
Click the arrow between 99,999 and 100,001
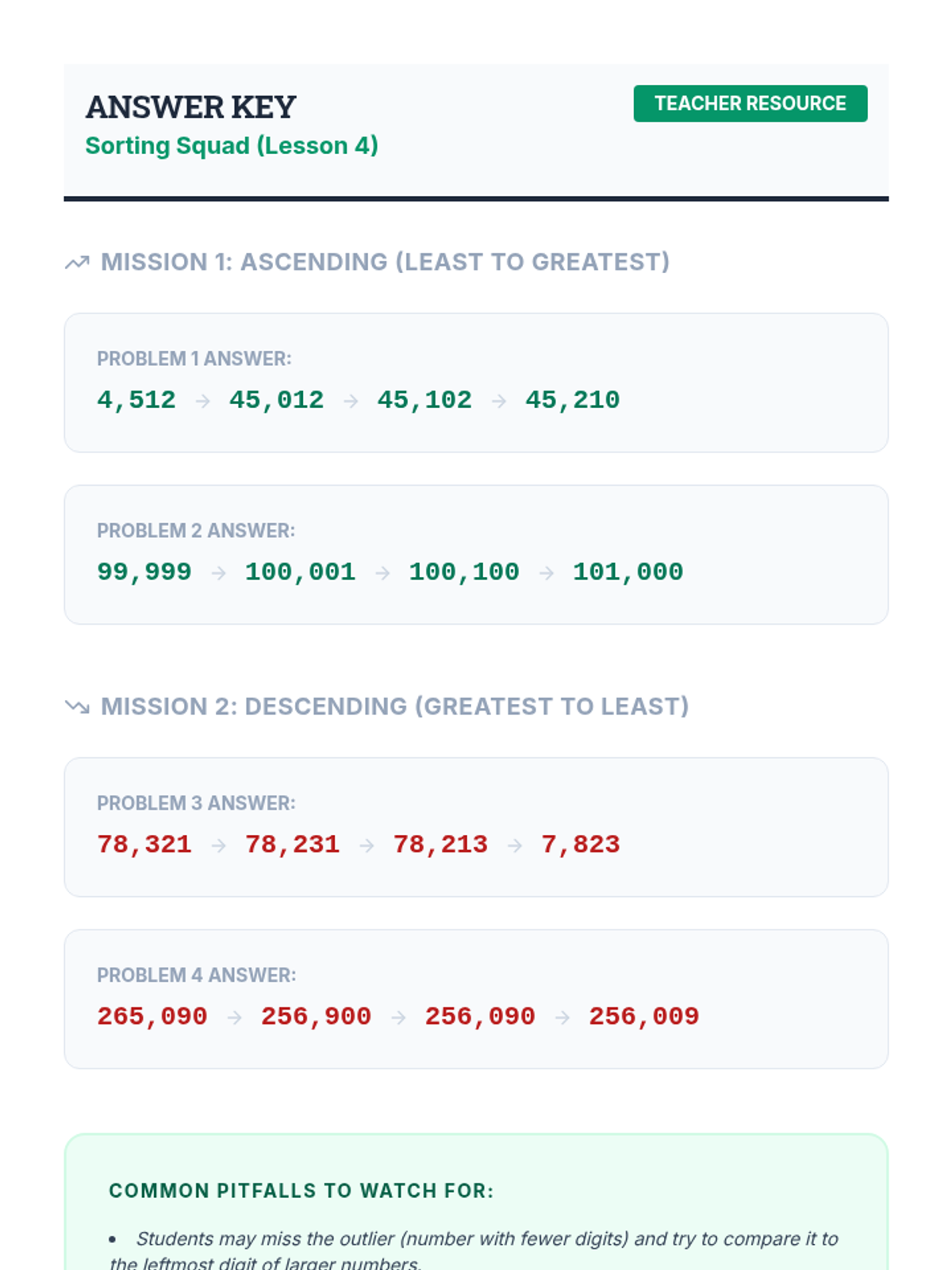pyautogui.click(x=219, y=572)
